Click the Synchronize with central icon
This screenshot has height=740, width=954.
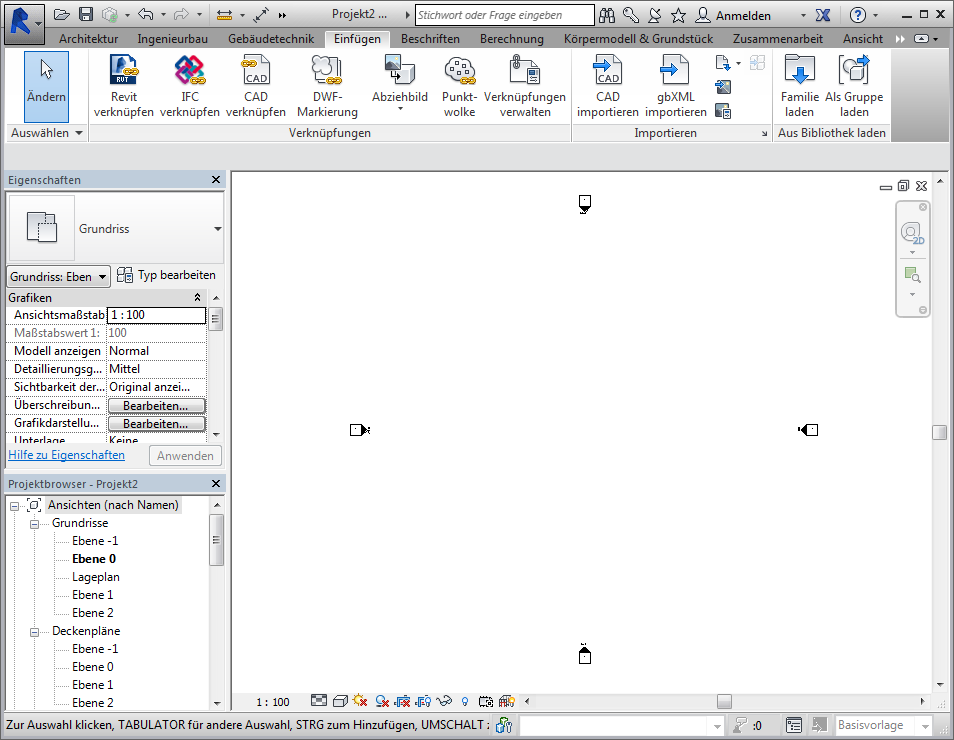[x=110, y=15]
